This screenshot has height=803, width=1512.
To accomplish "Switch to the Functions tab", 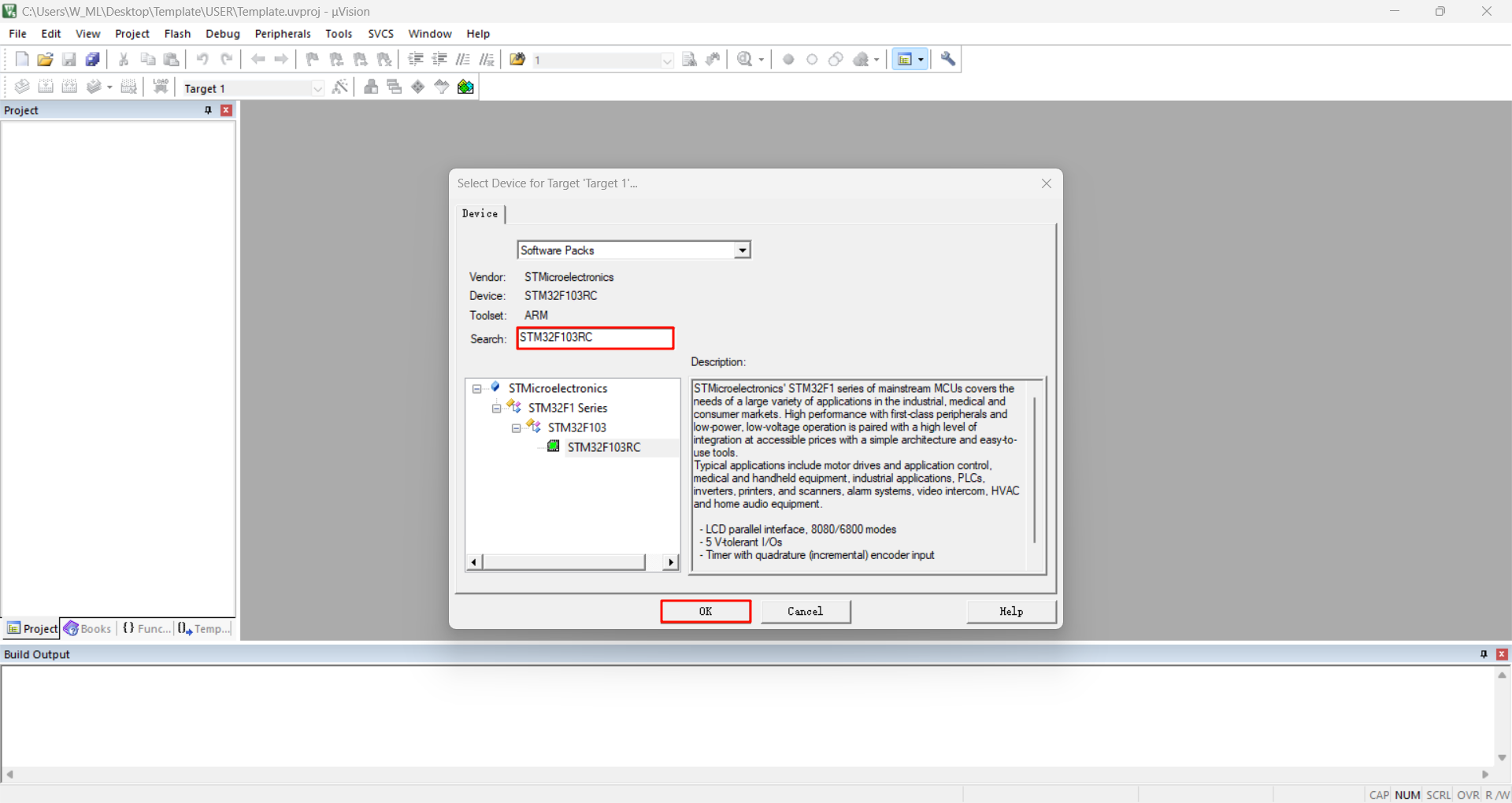I will [146, 628].
